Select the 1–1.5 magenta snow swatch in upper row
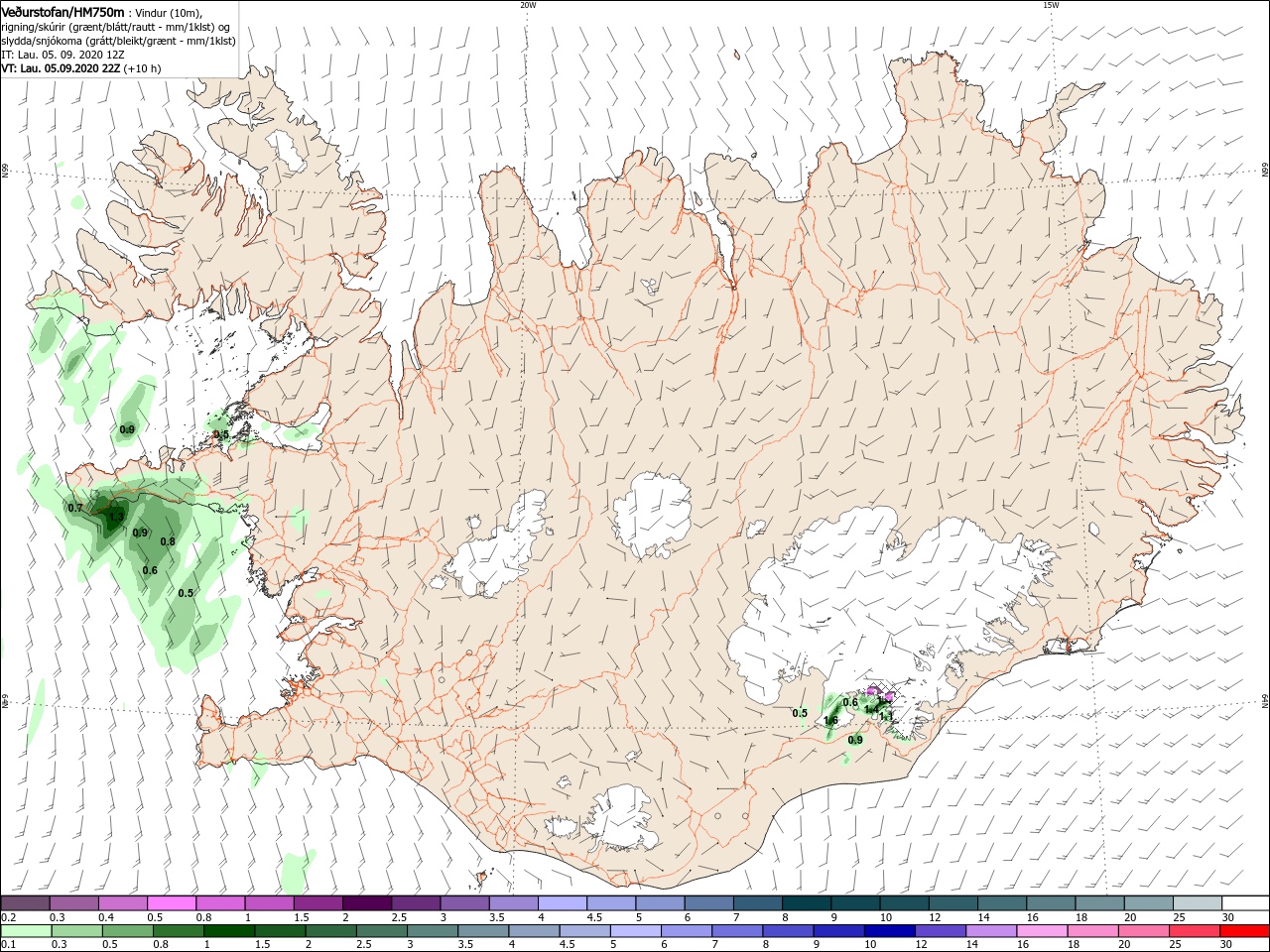 point(269,903)
